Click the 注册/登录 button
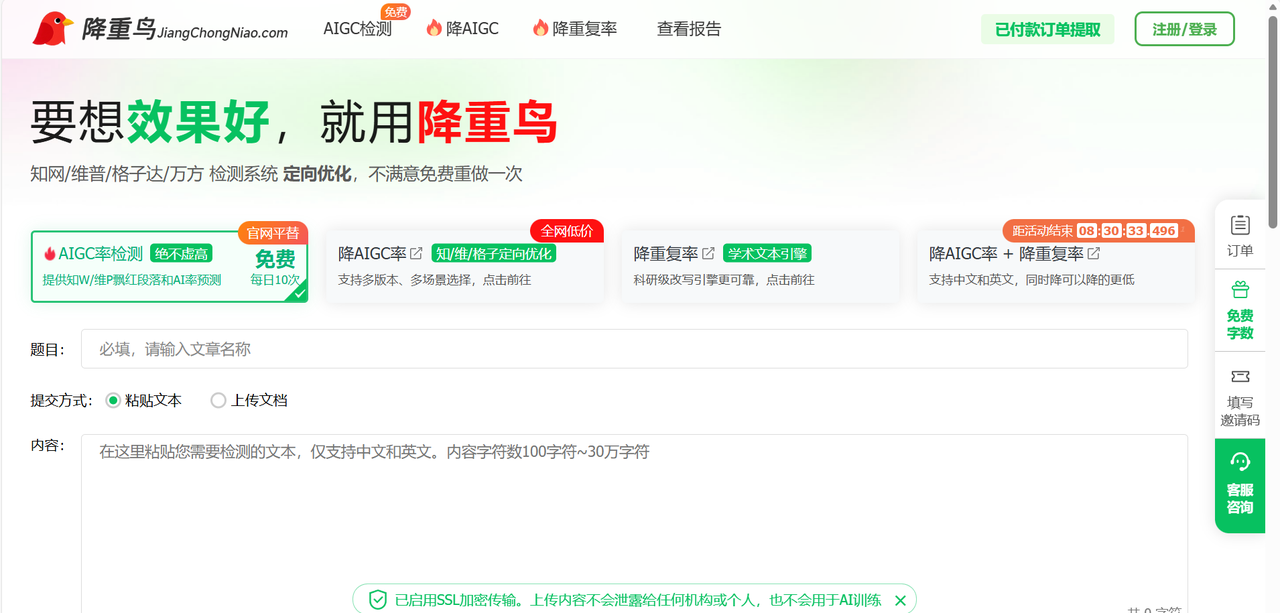Screen dimensions: 1280x613 pos(1185,29)
